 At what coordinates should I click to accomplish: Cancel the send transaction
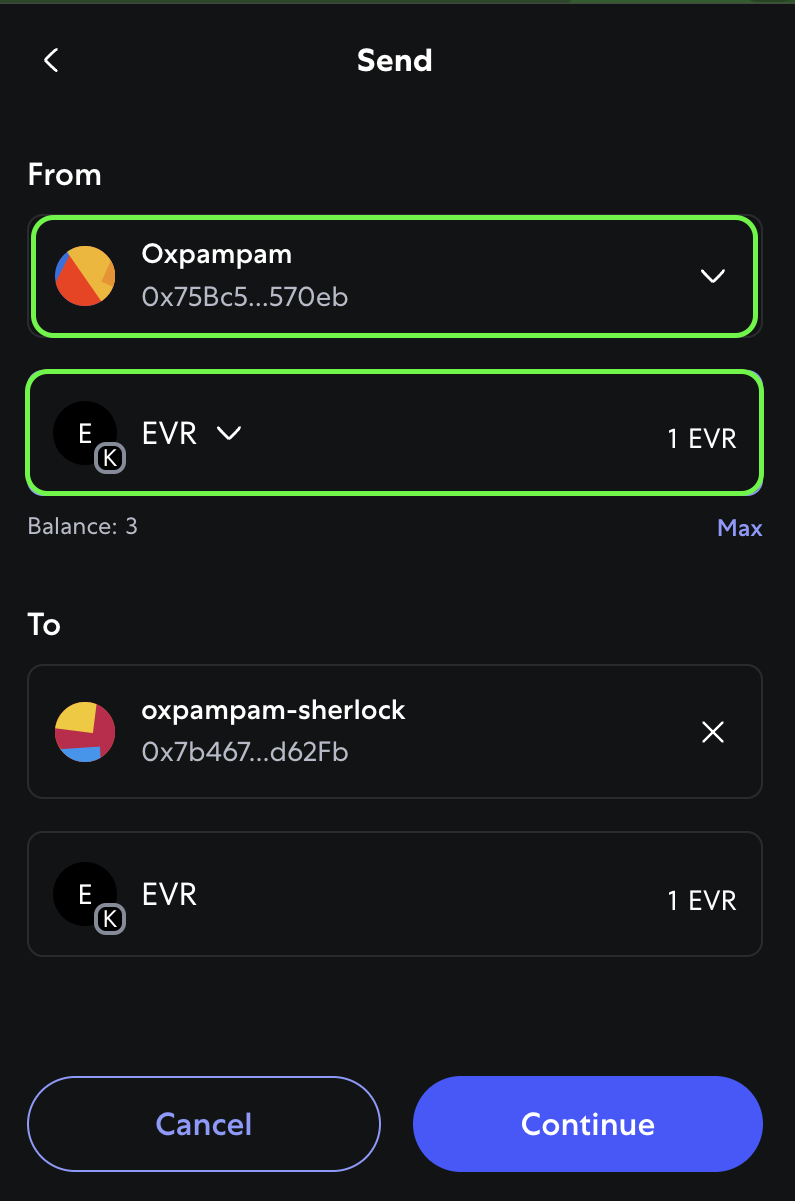click(x=204, y=1124)
